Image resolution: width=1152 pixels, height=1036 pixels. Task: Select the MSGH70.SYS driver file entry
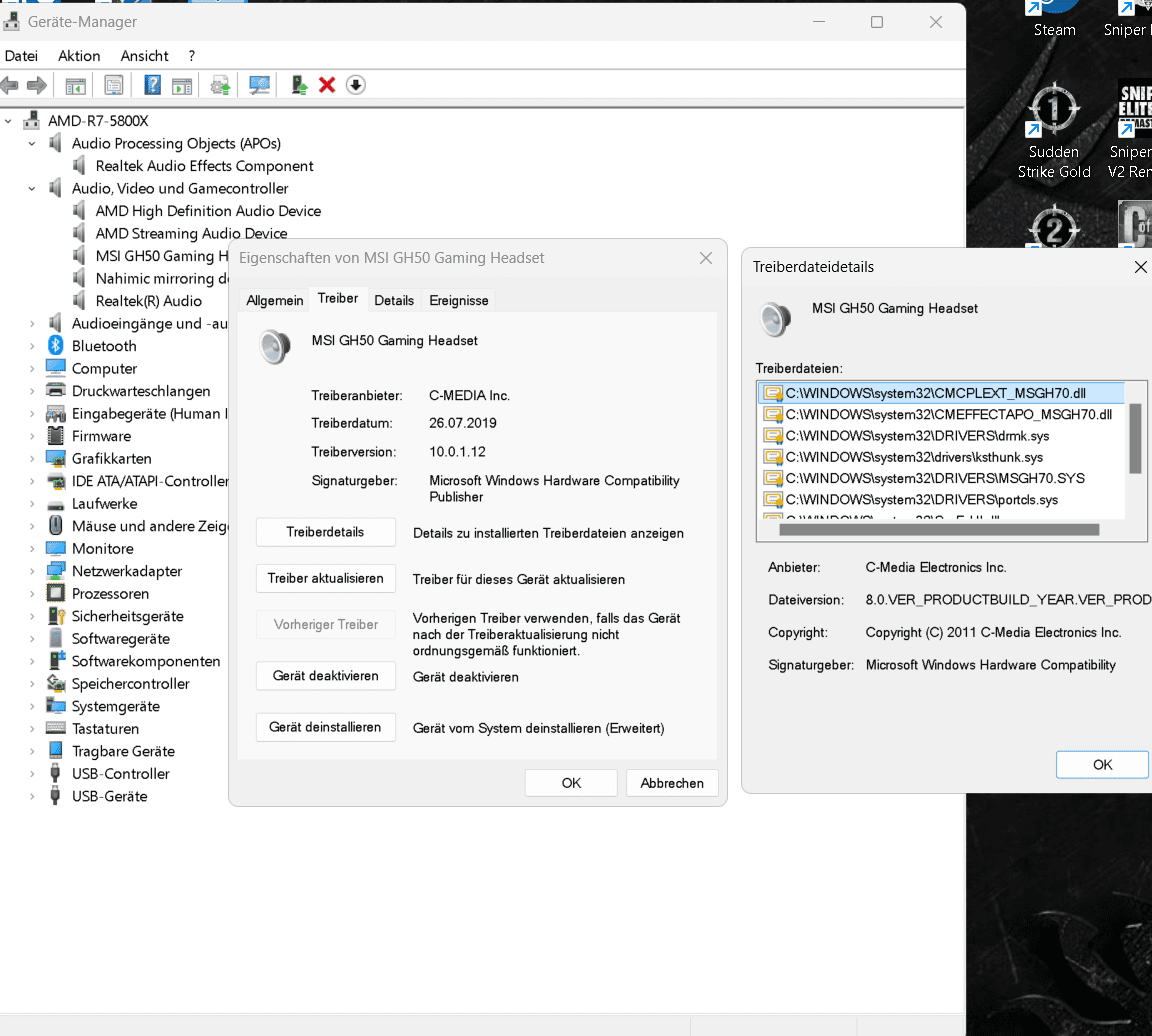(x=943, y=478)
